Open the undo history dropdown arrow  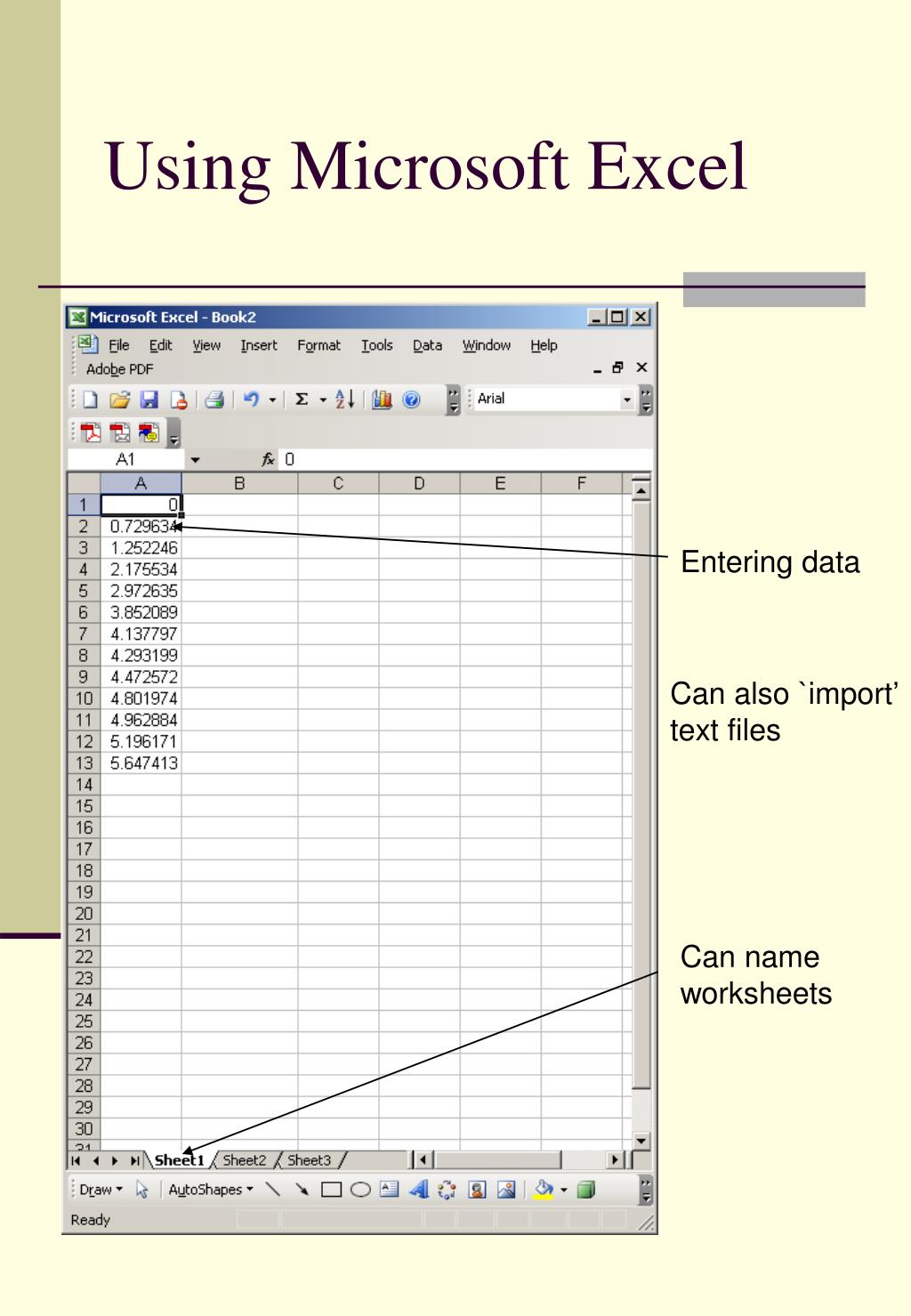(x=272, y=400)
